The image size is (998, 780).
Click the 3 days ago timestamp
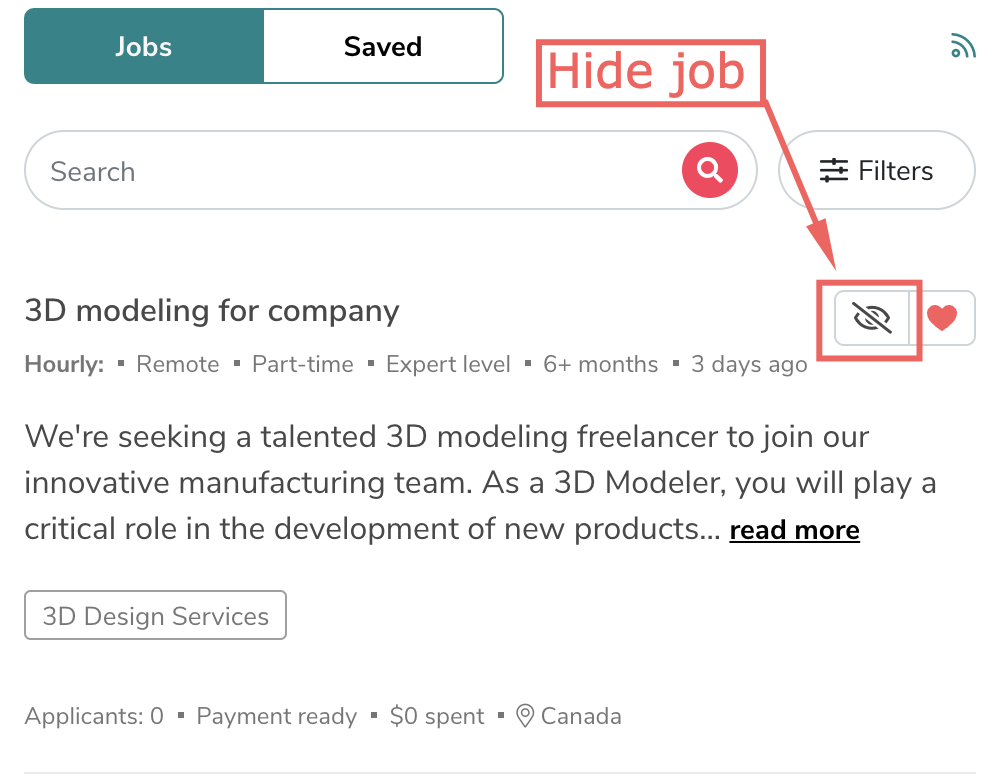point(748,364)
